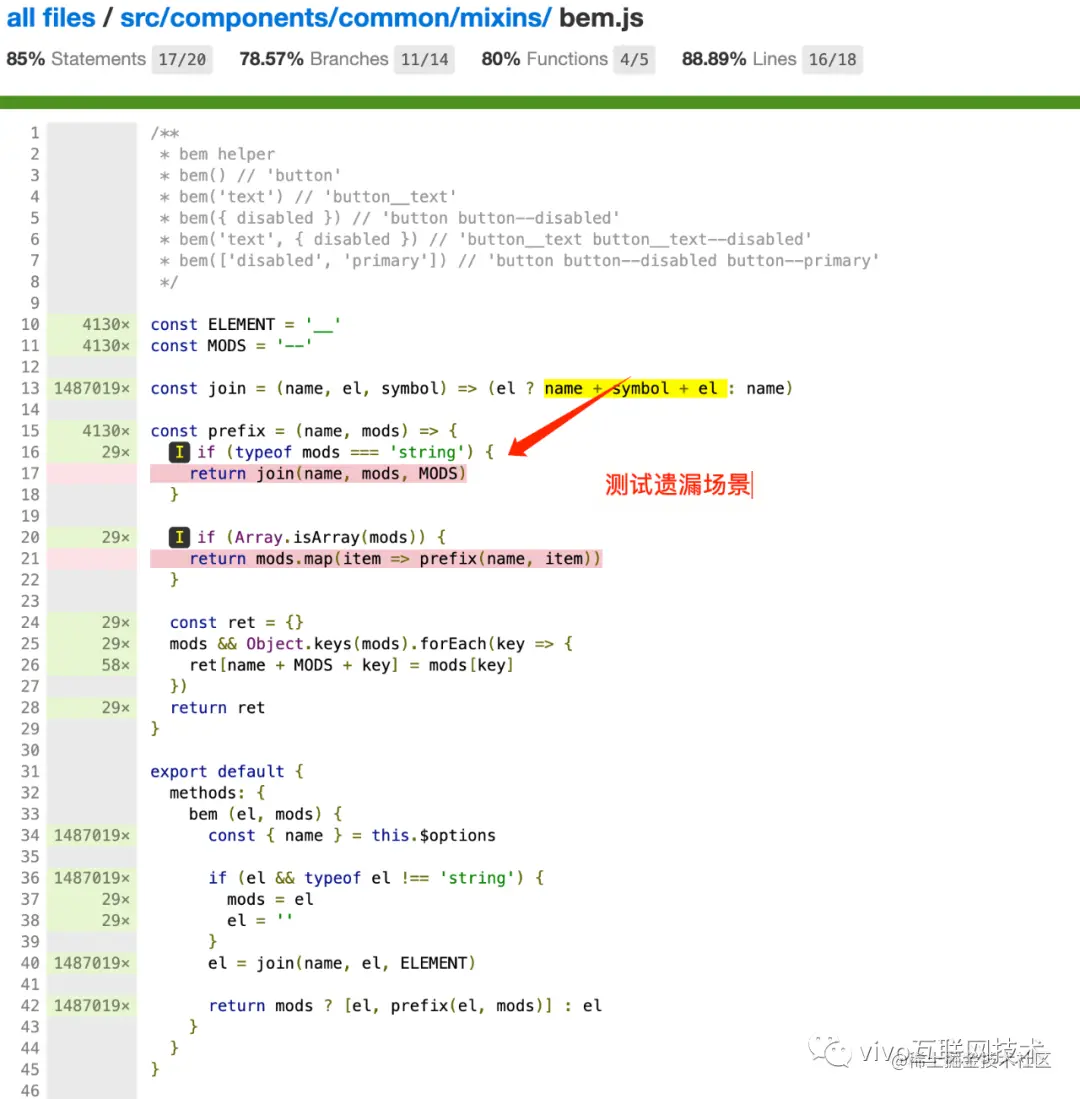The width and height of the screenshot is (1080, 1099).
Task: Click hit count 1487019× on line 13
Action: tap(92, 388)
